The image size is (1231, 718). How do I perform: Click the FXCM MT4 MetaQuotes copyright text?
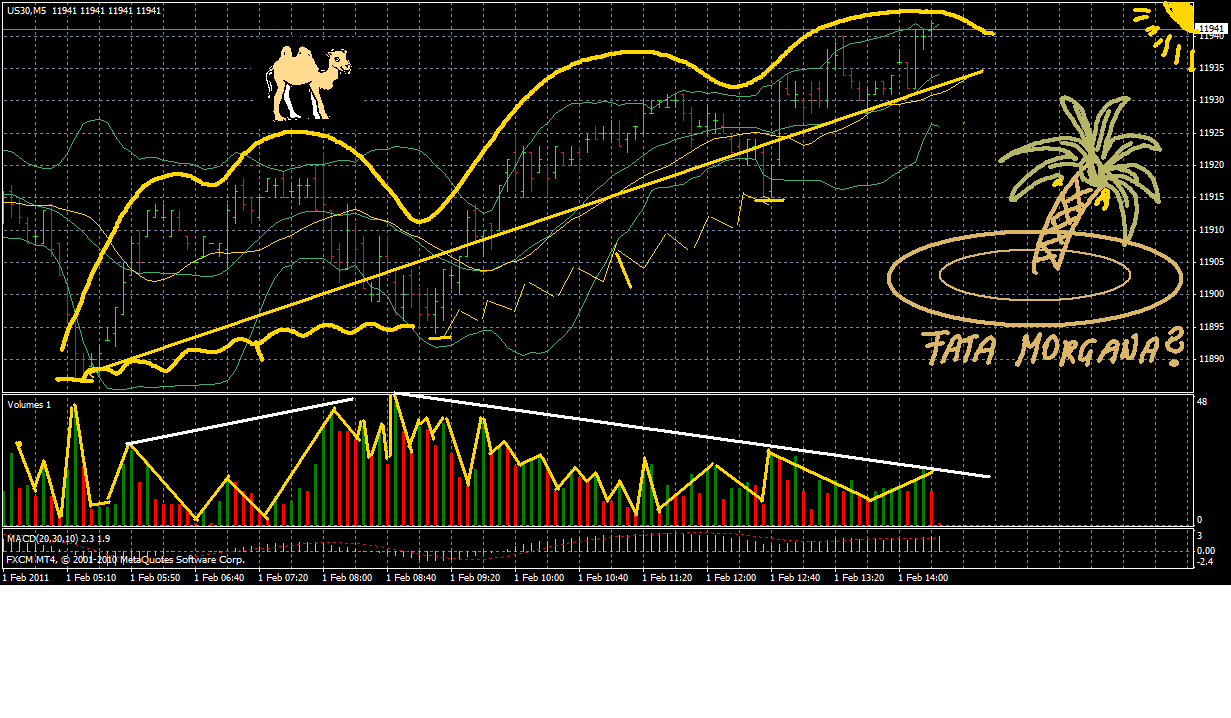click(x=125, y=561)
